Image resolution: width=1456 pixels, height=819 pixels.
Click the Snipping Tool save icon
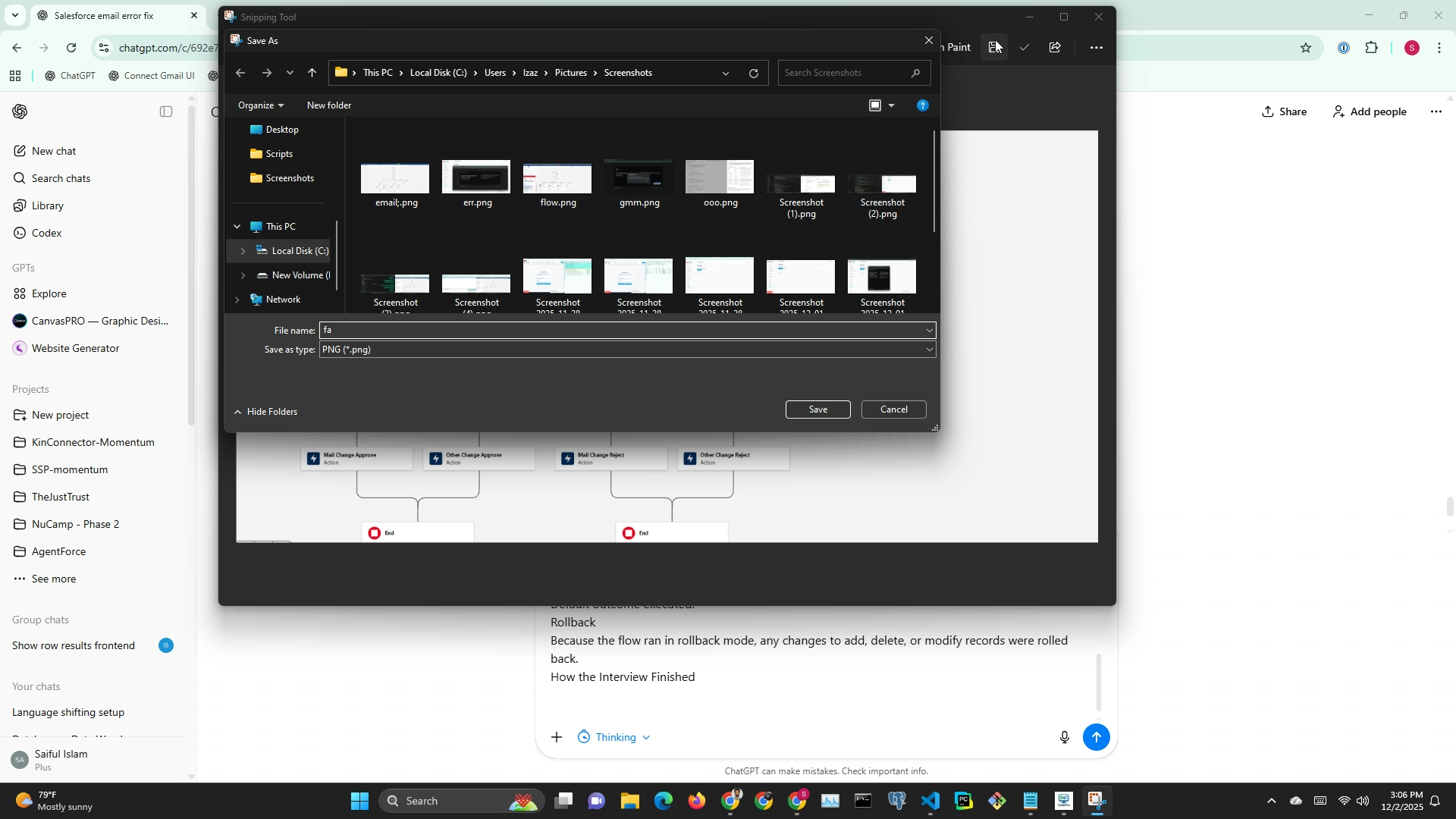pos(995,47)
